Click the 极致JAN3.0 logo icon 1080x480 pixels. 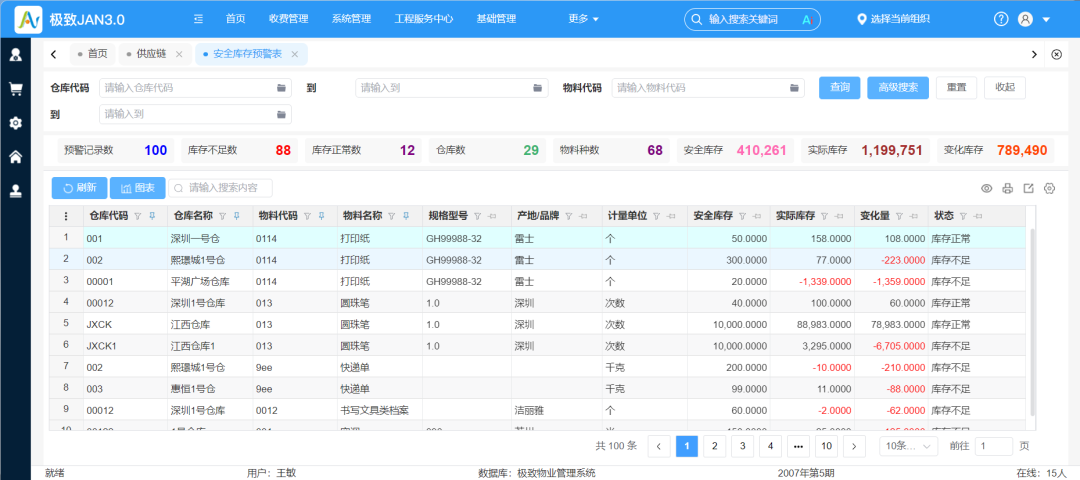click(28, 19)
